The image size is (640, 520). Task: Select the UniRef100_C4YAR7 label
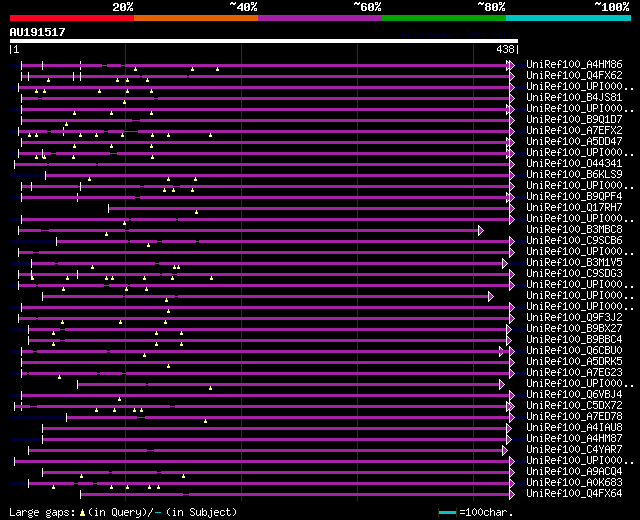point(574,450)
